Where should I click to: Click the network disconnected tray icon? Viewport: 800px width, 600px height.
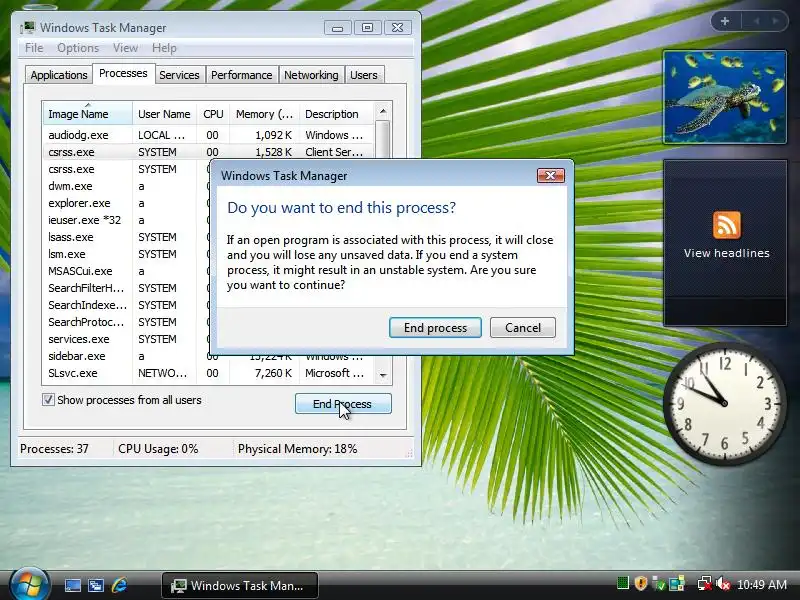(705, 583)
